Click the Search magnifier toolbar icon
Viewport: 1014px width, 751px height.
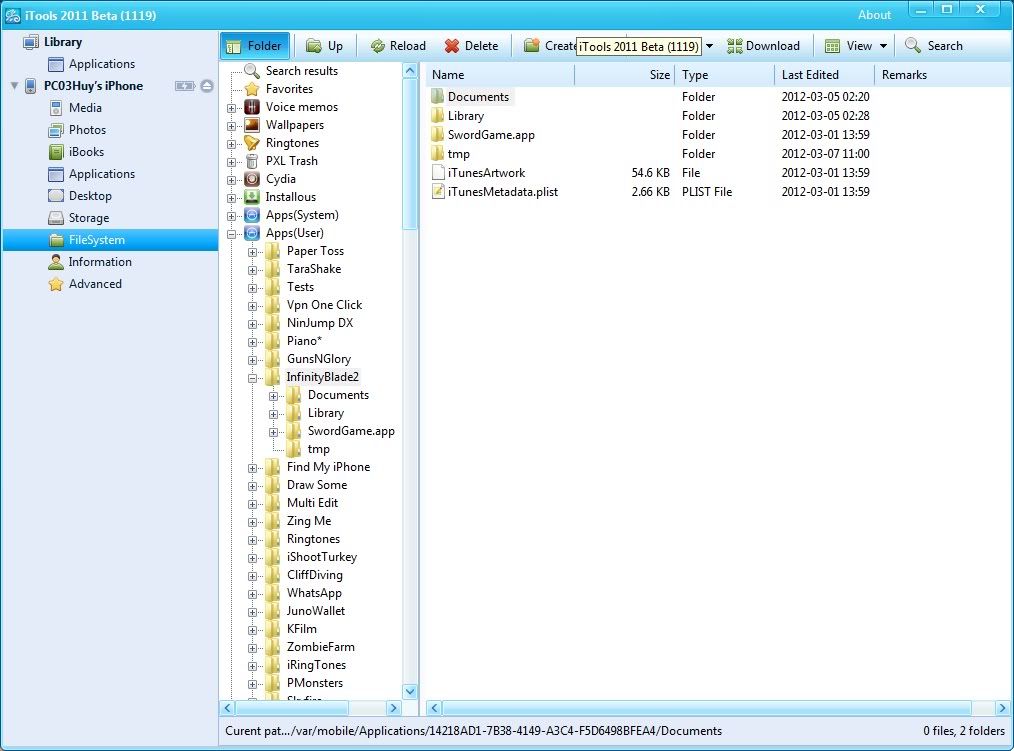(x=912, y=45)
